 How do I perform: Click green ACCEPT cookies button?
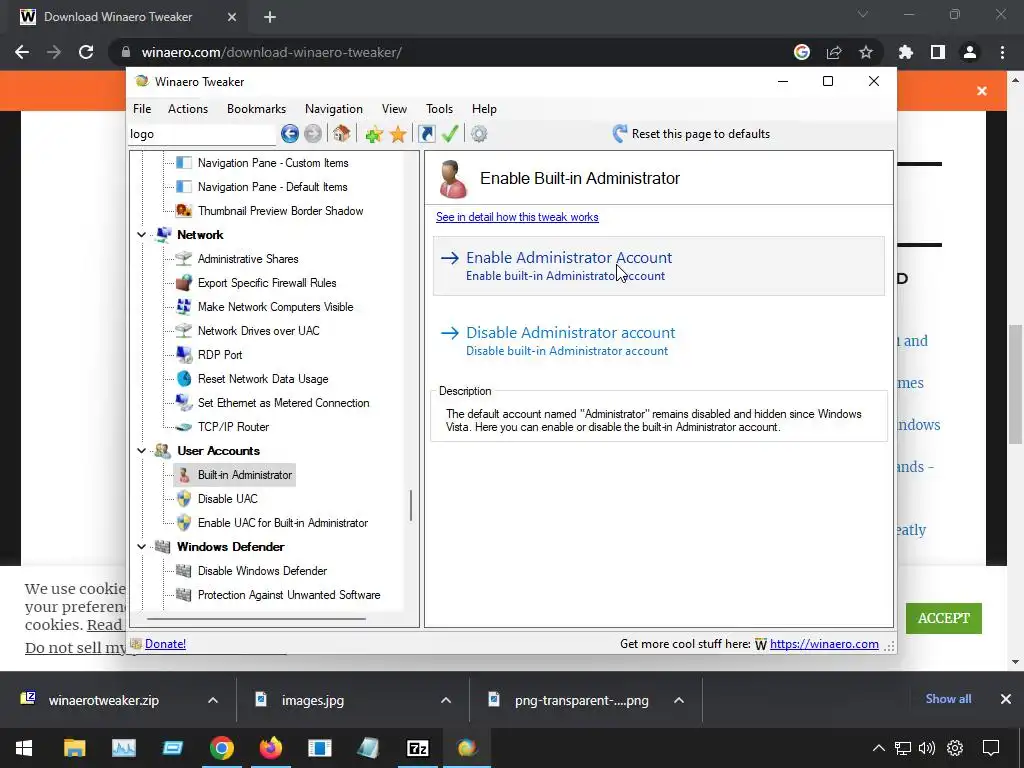(944, 618)
